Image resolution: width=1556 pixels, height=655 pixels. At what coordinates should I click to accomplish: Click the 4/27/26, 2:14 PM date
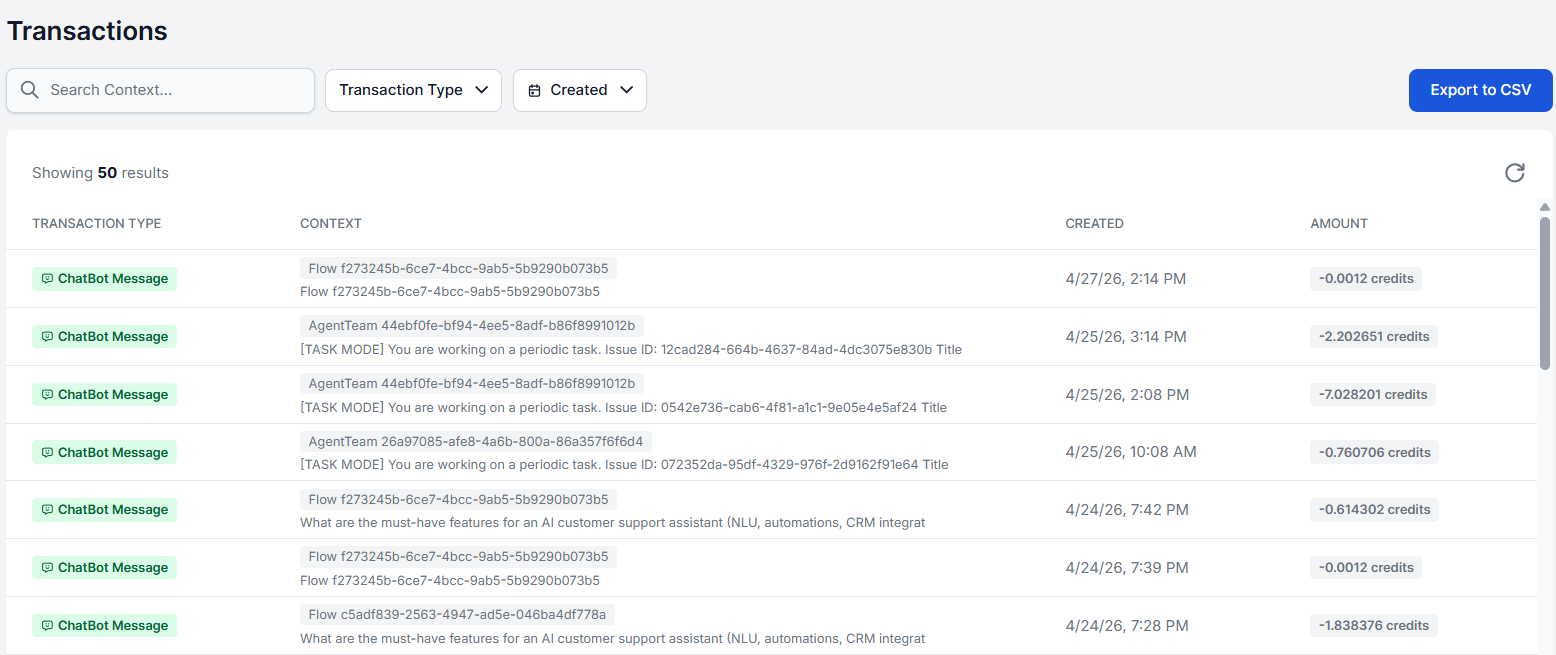(1126, 279)
